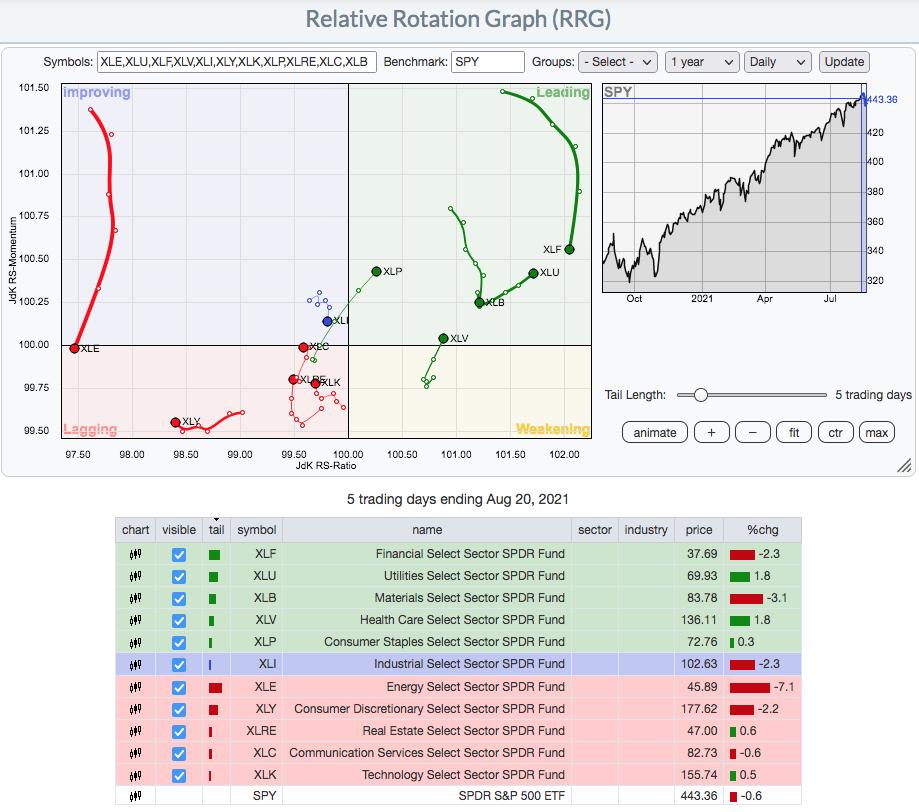919x812 pixels.
Task: Sort by the symbol column header
Action: pos(257,530)
